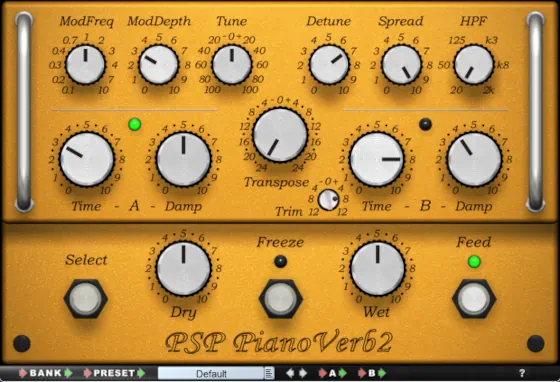Image resolution: width=560 pixels, height=382 pixels.
Task: Click the ModDepth knob
Action: [159, 65]
